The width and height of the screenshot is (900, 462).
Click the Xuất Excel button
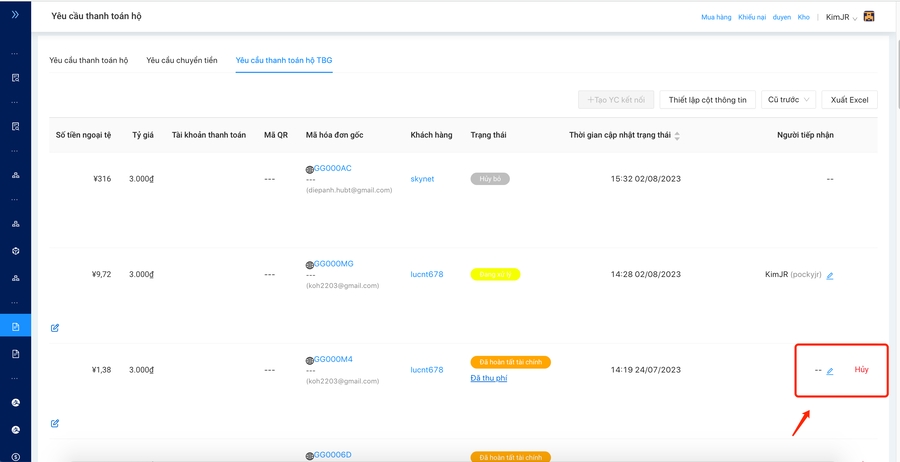(849, 100)
